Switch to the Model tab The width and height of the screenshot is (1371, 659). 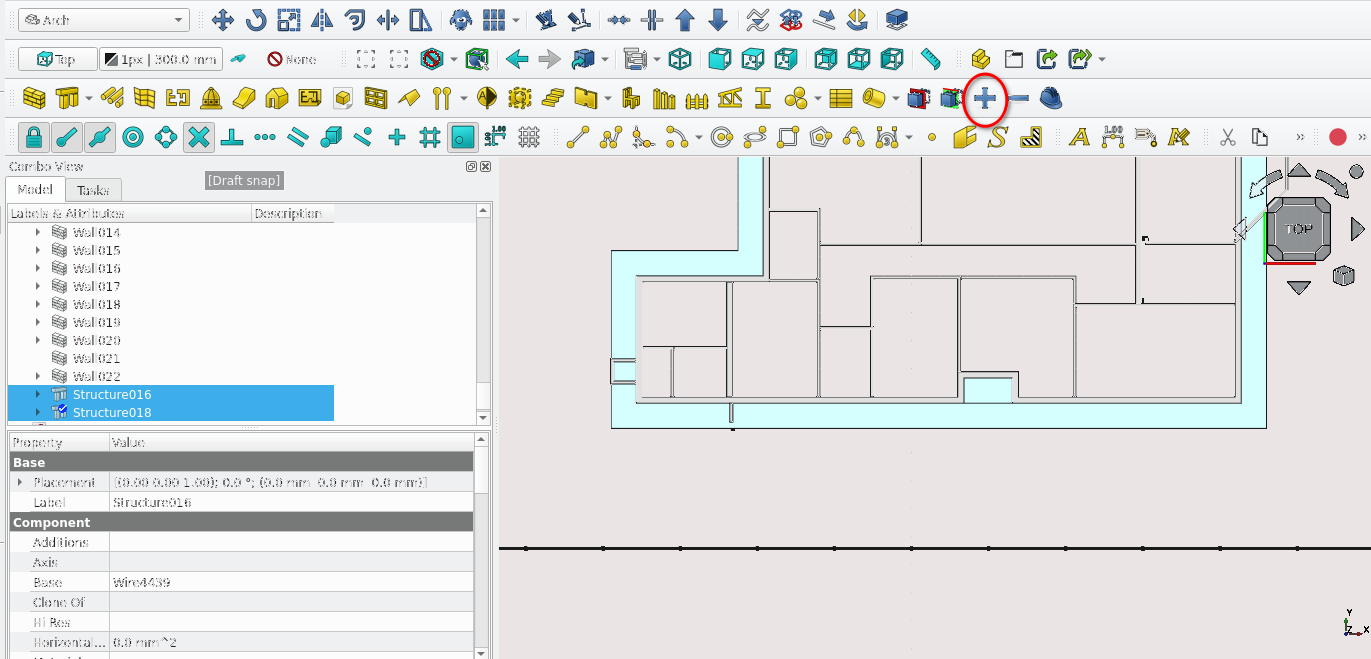[35, 190]
